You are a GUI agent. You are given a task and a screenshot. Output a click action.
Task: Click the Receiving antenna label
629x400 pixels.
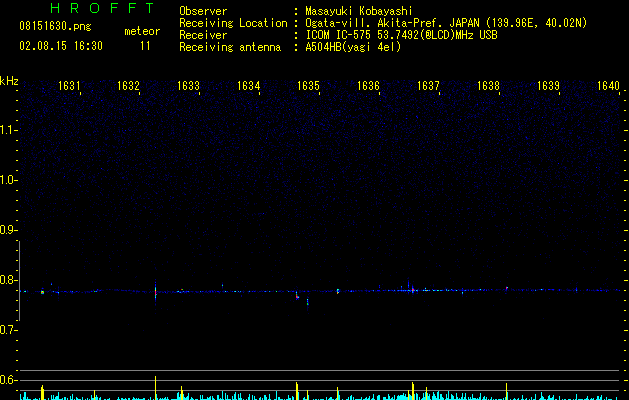pyautogui.click(x=230, y=47)
